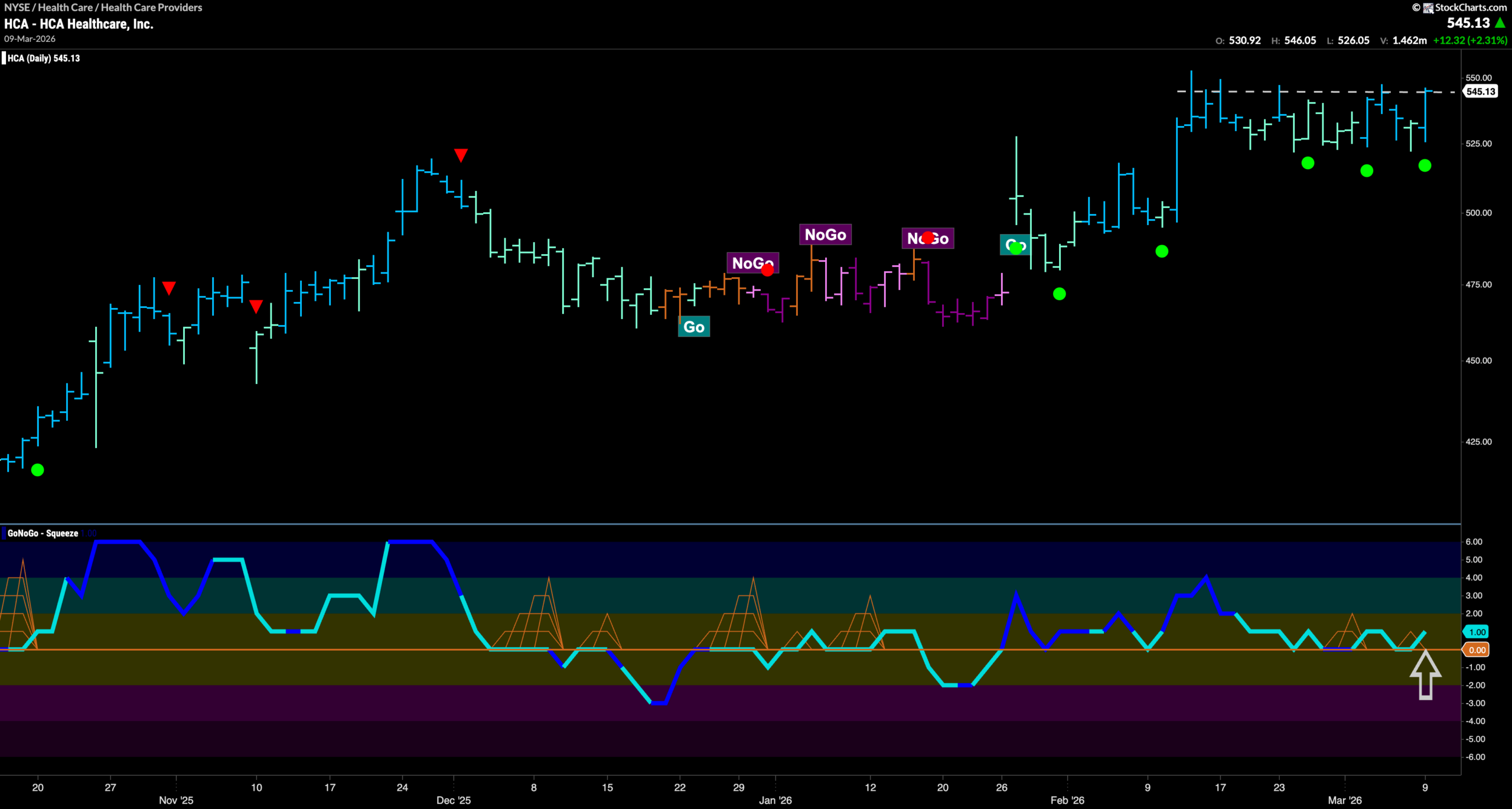Screen dimensions: 1512x809
Task: Click the high value 546.05
Action: (1300, 40)
